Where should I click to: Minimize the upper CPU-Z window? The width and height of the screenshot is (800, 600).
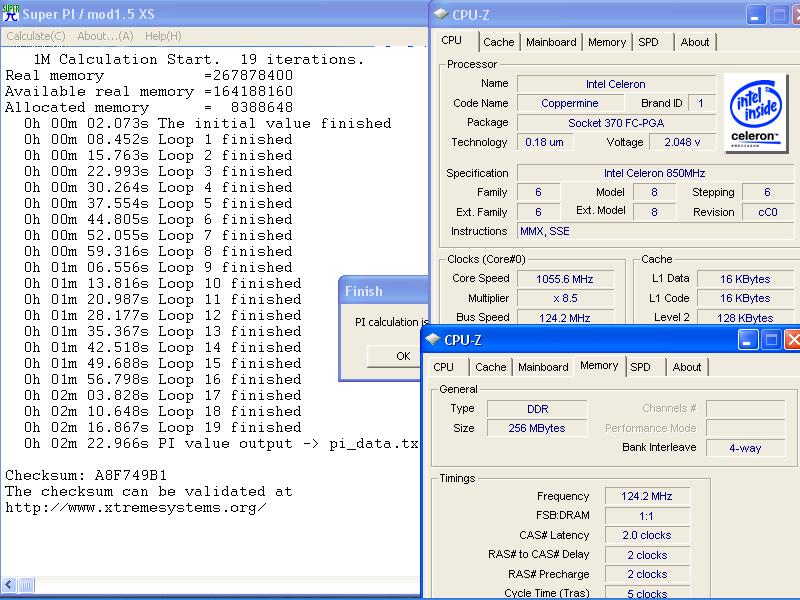[756, 15]
